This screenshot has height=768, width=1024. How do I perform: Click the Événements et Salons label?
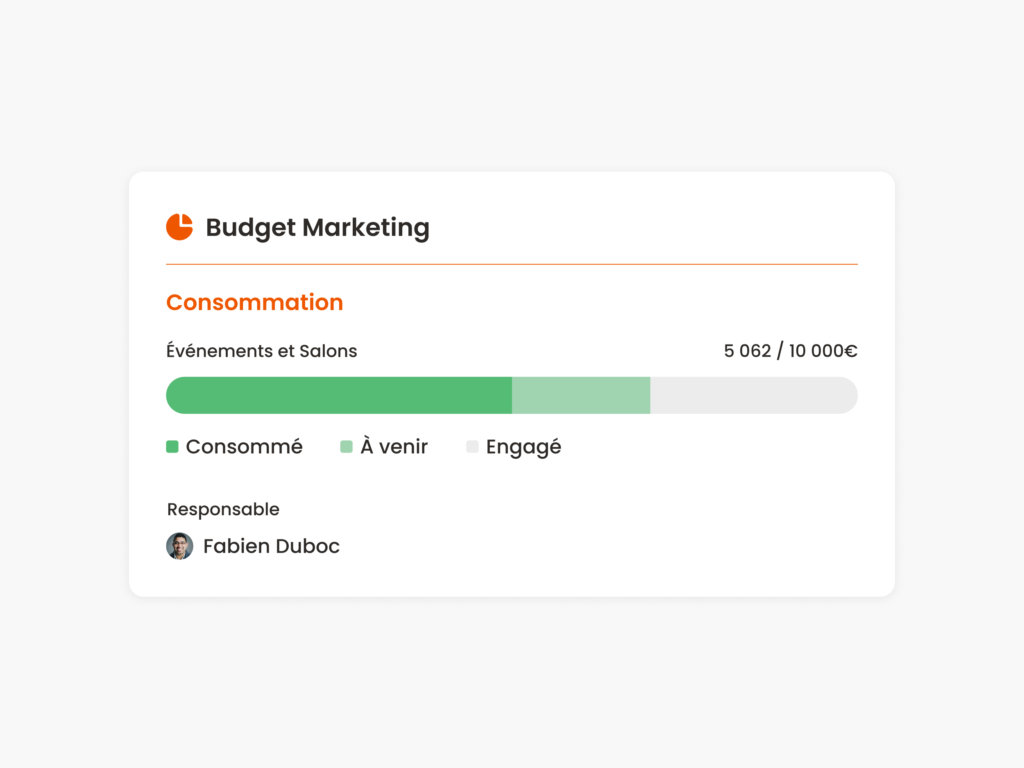(x=261, y=351)
